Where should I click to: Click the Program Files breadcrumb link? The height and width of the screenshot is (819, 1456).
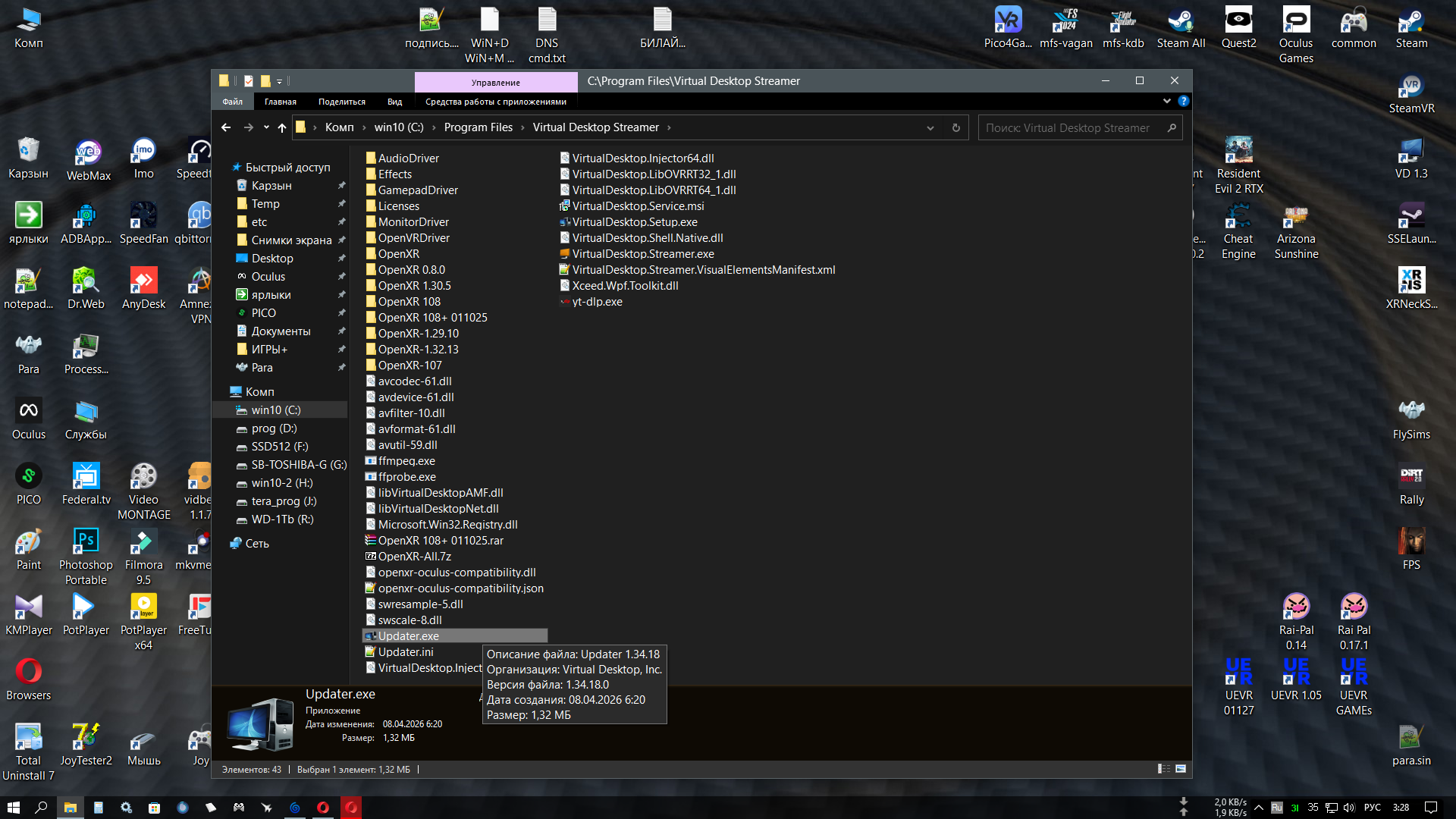(479, 127)
